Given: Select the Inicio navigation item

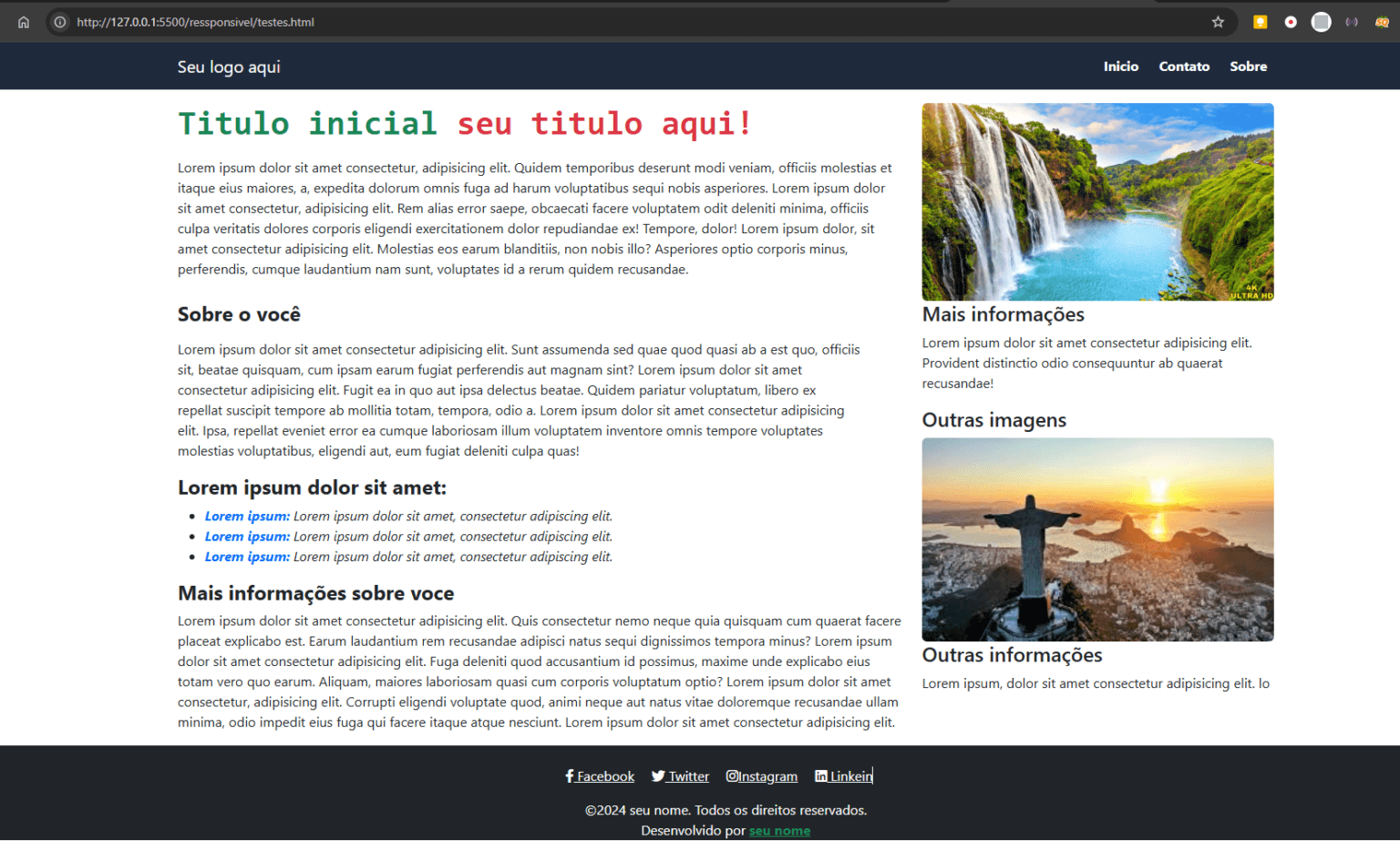Looking at the screenshot, I should point(1120,66).
